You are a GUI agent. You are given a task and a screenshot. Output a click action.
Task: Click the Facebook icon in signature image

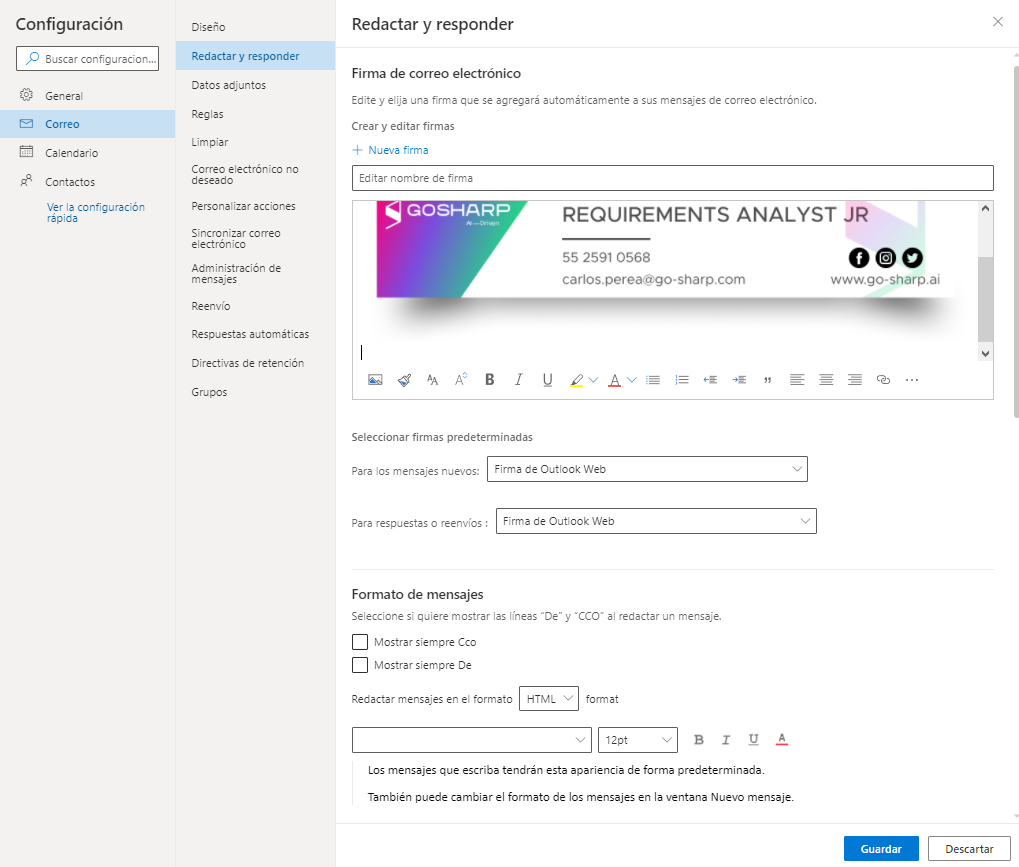click(858, 258)
